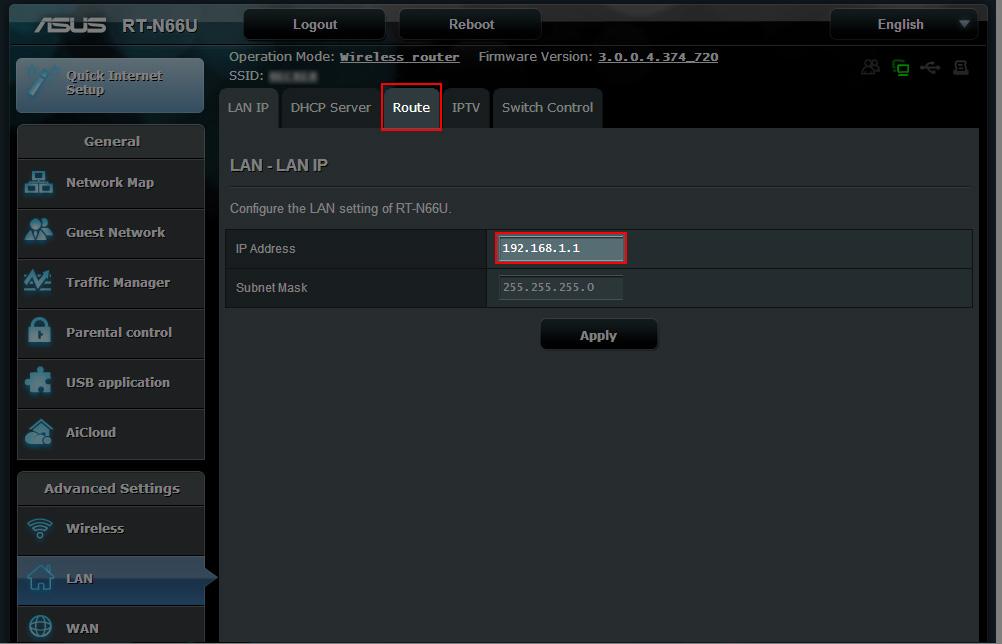Click the blurred SSID value
The image size is (1002, 644).
click(x=293, y=77)
